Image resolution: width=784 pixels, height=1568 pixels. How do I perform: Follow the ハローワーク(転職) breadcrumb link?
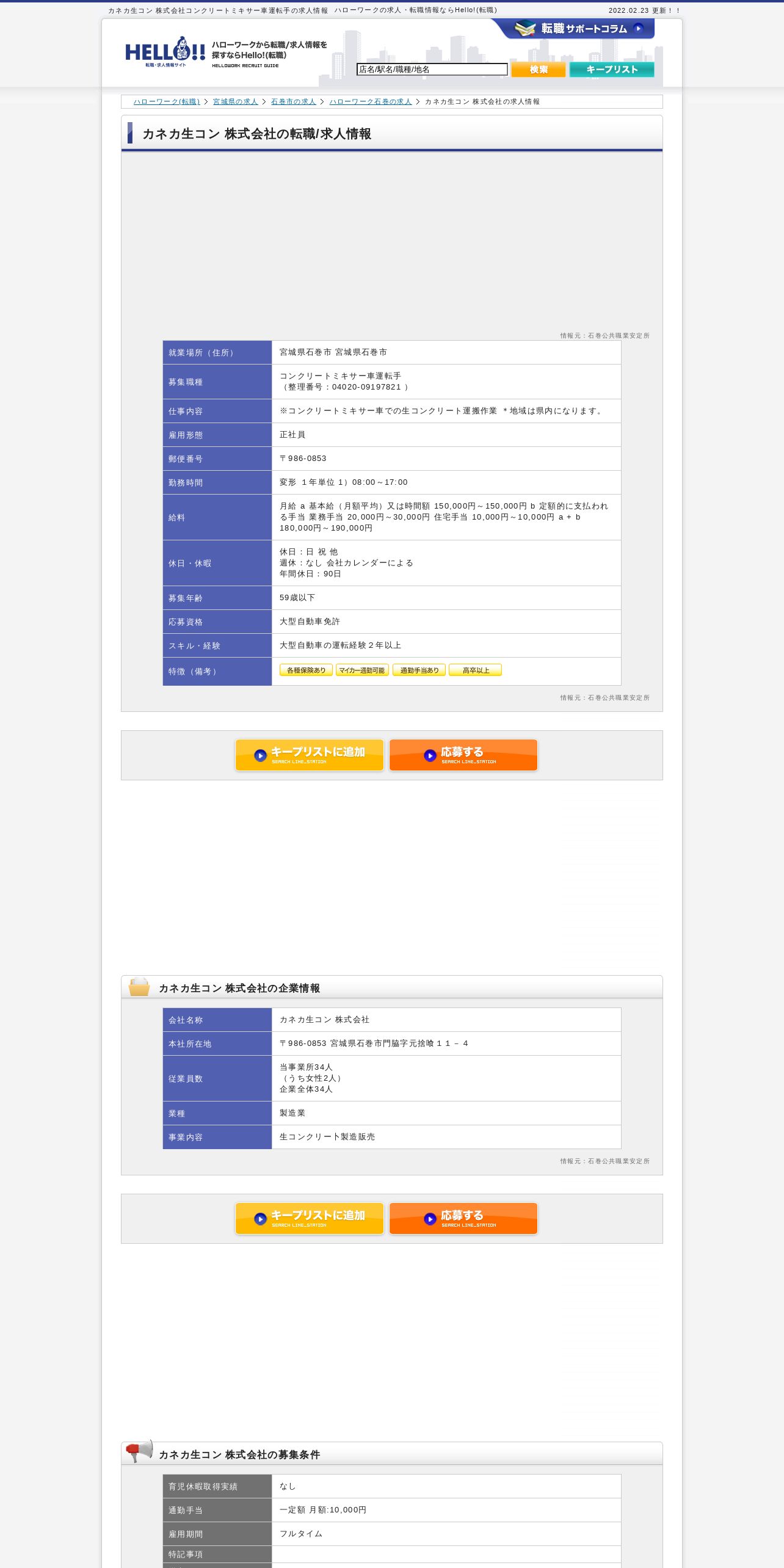tap(167, 102)
